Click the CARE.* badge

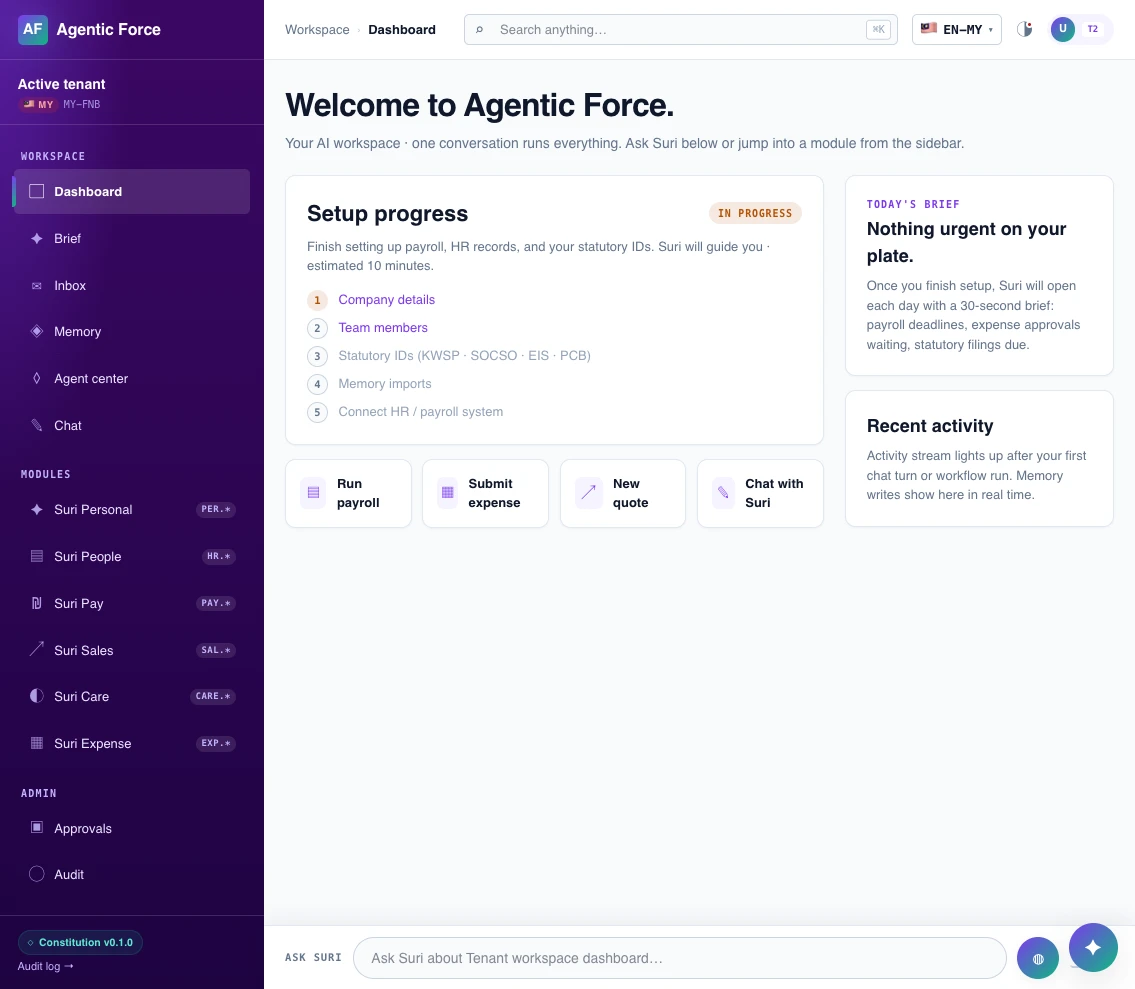[213, 696]
